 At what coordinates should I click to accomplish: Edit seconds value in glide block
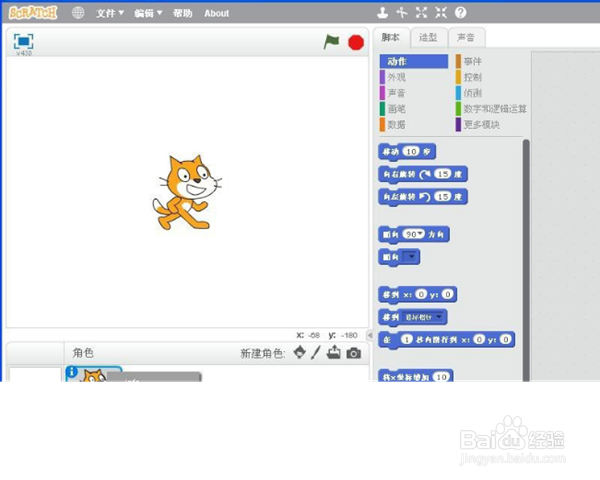pos(407,339)
